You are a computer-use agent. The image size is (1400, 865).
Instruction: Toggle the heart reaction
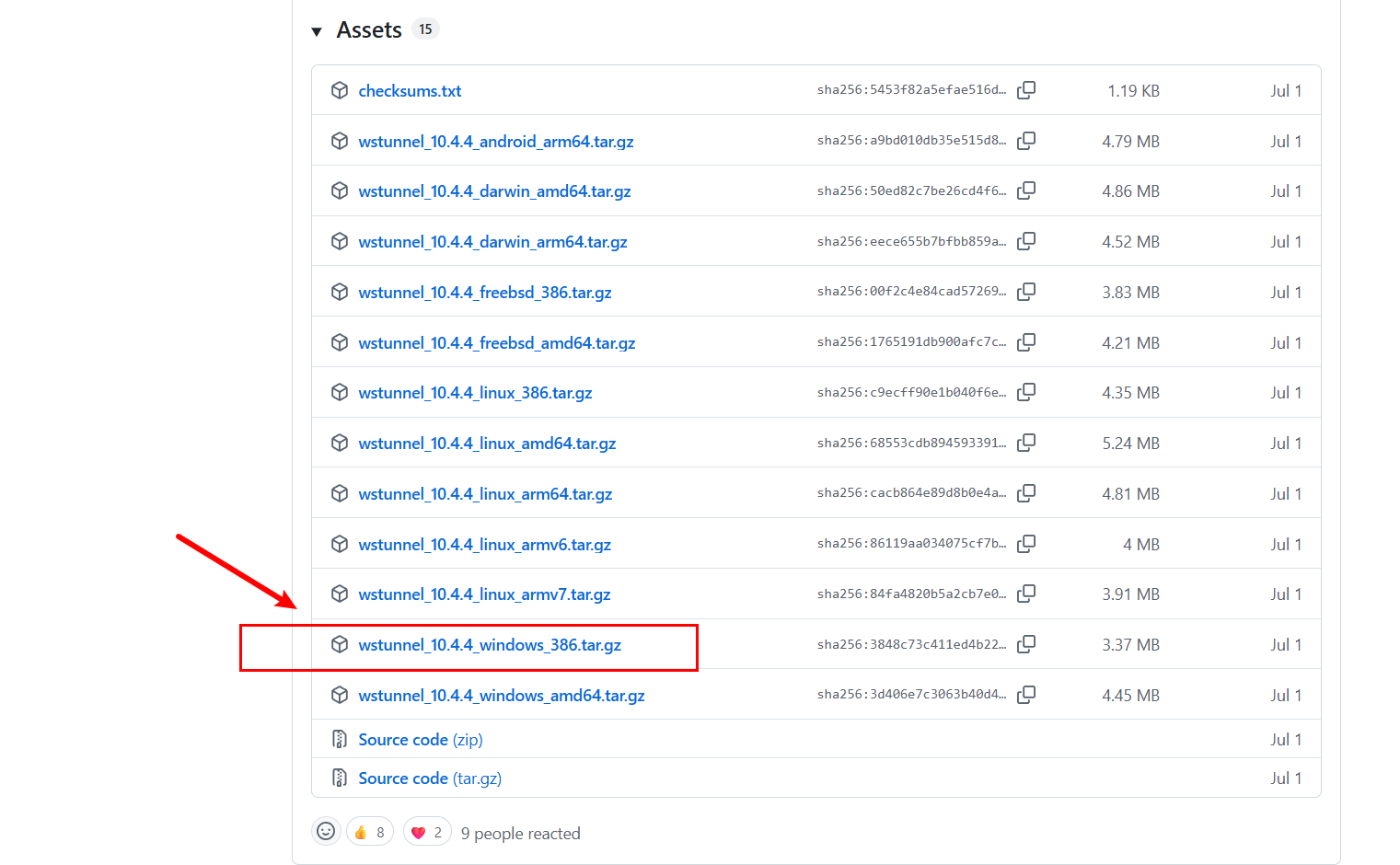point(427,832)
